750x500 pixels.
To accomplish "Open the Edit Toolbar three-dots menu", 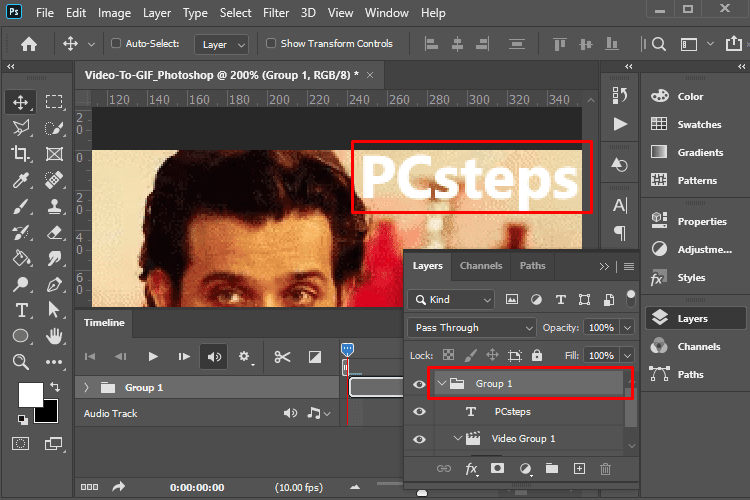I will pyautogui.click(x=54, y=362).
